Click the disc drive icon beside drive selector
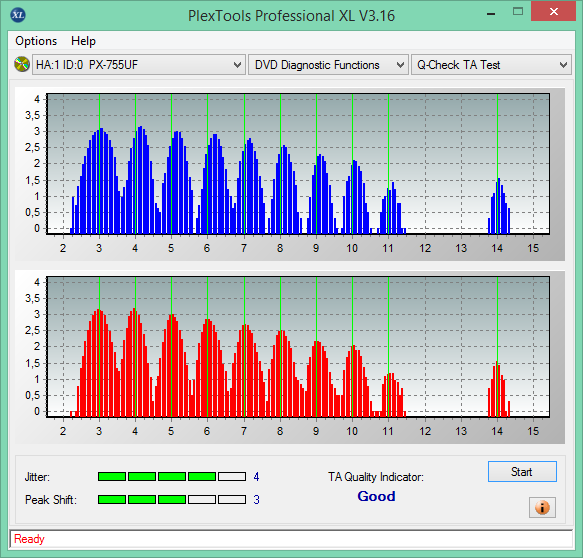This screenshot has height=558, width=583. point(22,64)
